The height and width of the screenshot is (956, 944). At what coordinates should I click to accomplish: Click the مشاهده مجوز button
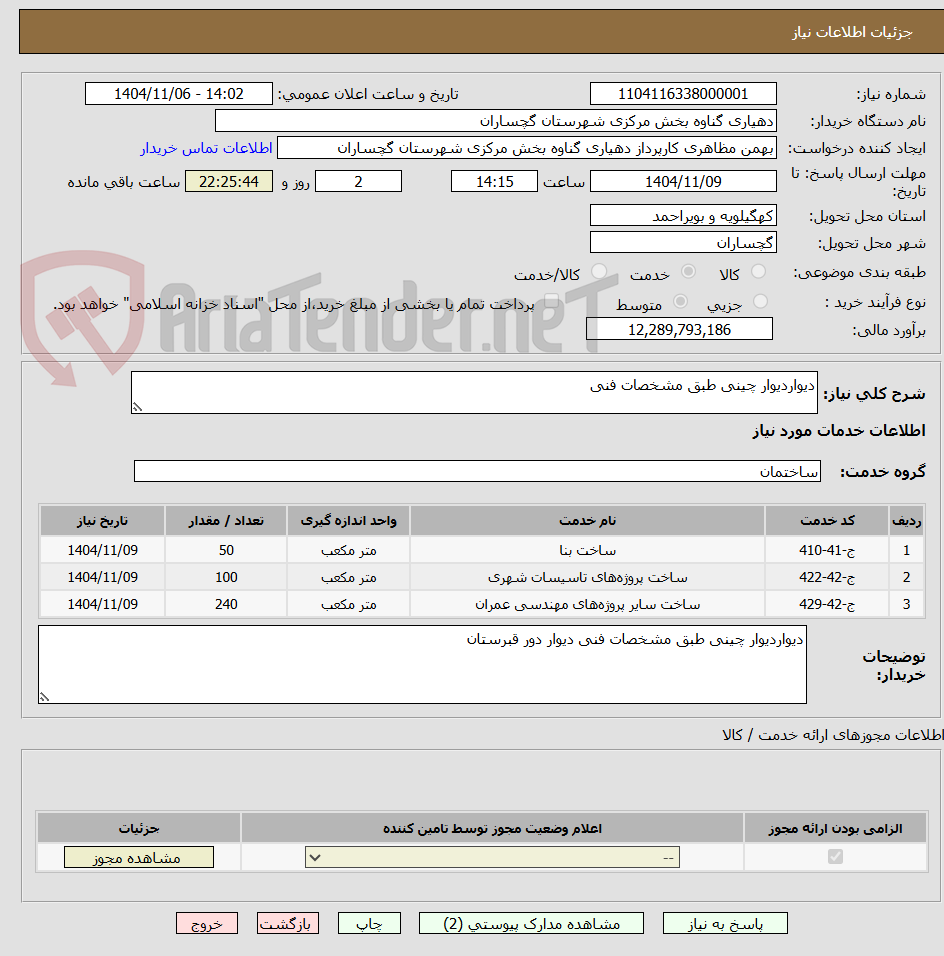138,857
